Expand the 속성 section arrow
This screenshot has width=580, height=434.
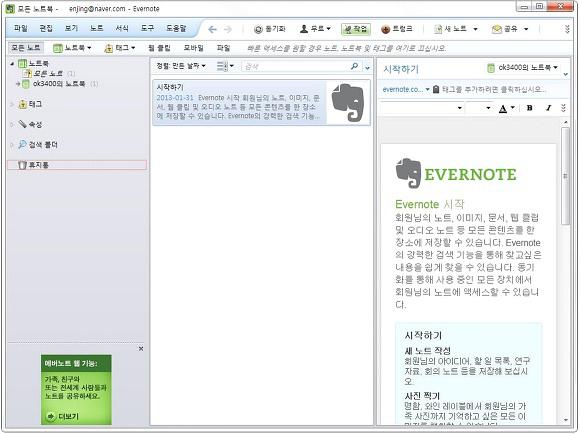(x=12, y=125)
